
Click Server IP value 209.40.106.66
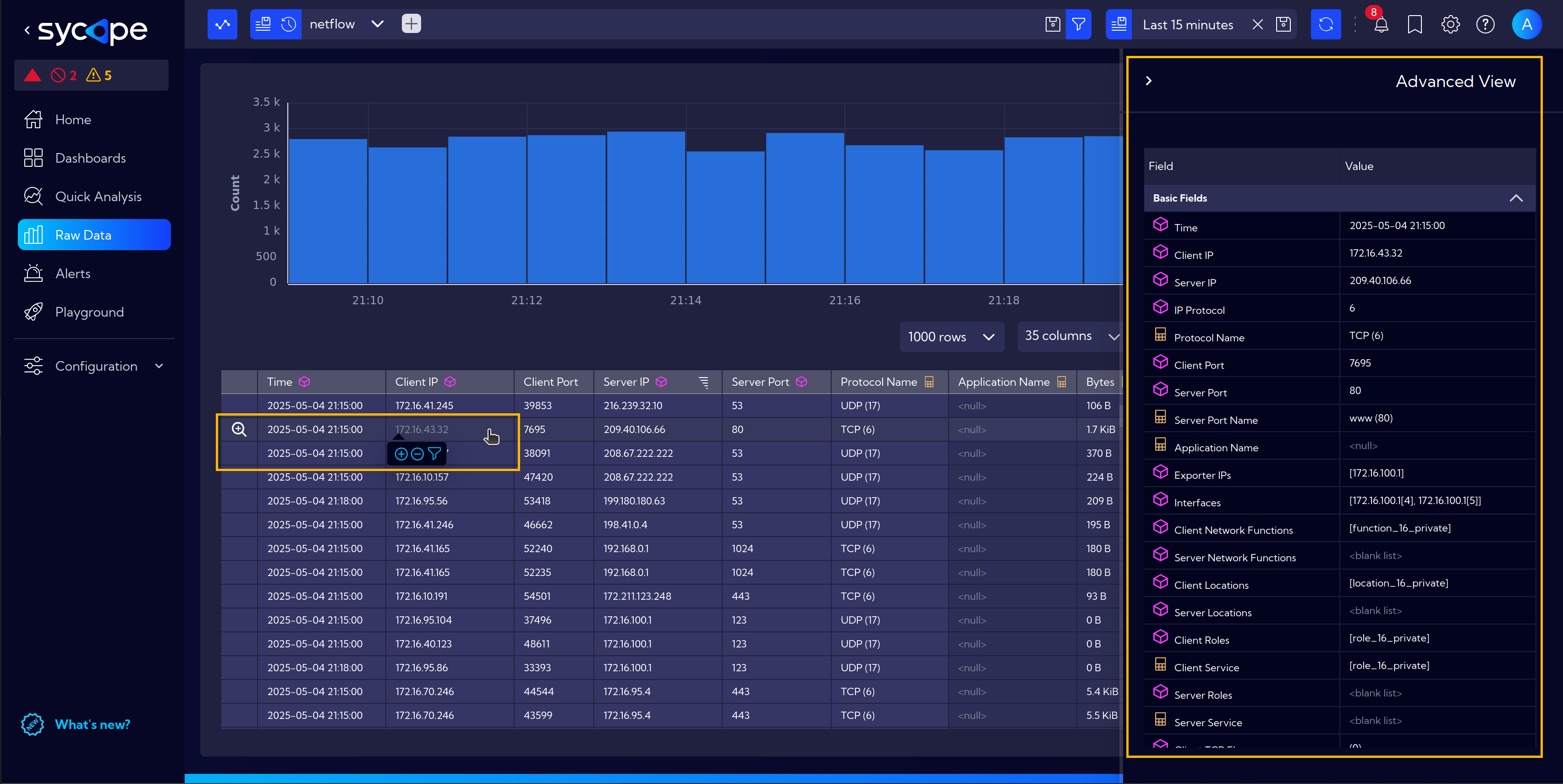1380,280
